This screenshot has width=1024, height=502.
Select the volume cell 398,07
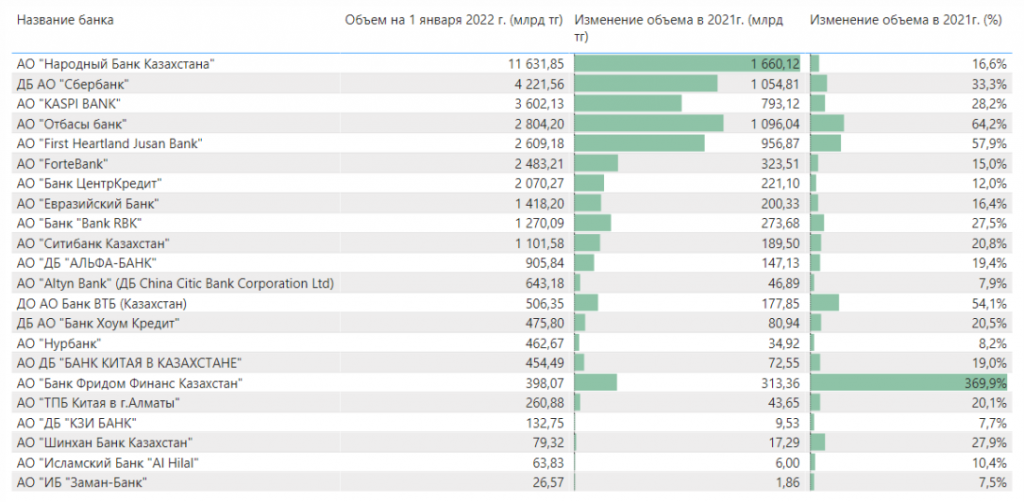pos(544,383)
